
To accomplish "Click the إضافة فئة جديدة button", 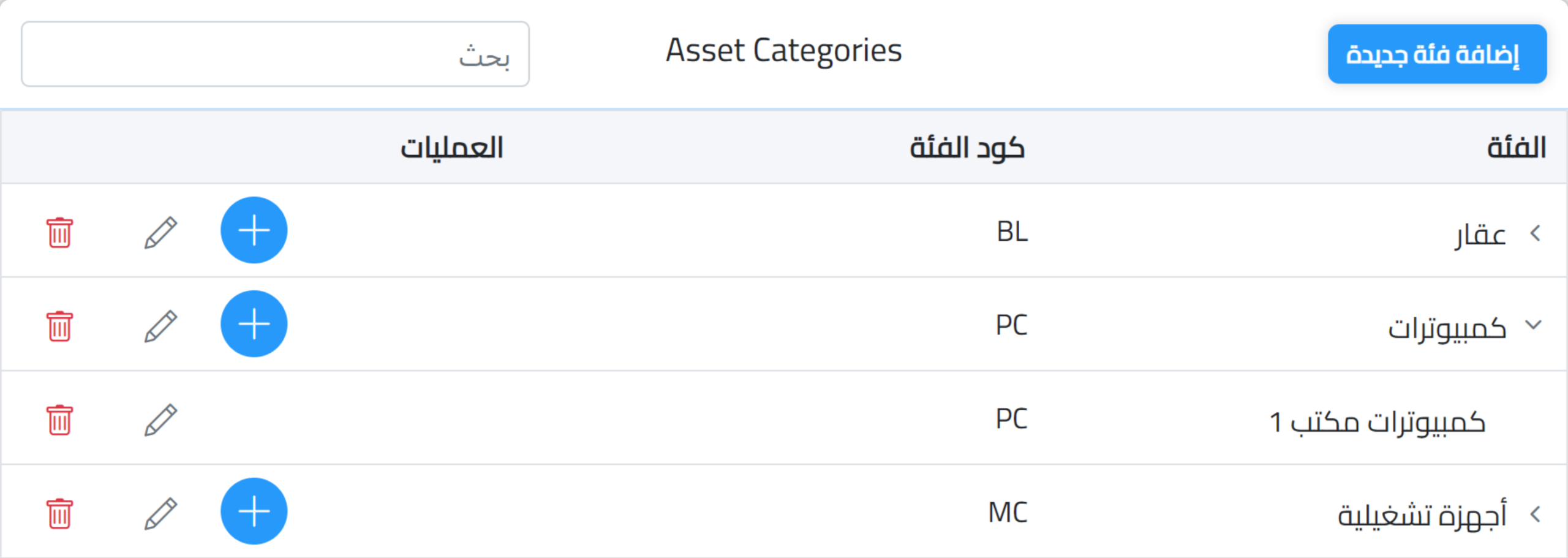I will click(x=1436, y=54).
